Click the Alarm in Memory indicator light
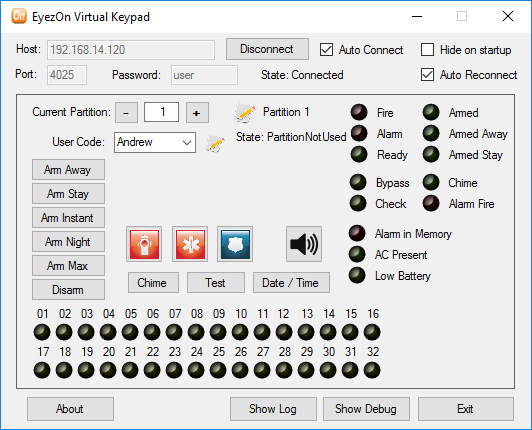 click(357, 233)
